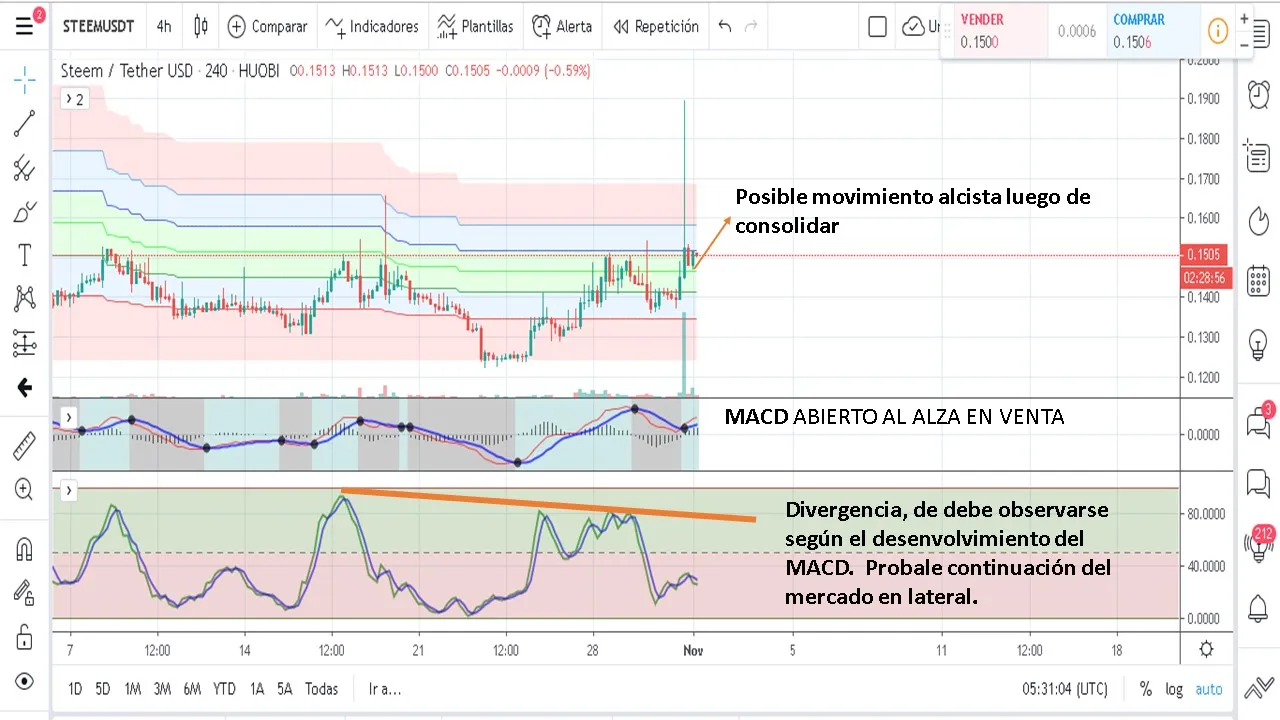Screen dimensions: 1280x720
Task: Open the ideas lightbulb panel
Action: (1258, 344)
